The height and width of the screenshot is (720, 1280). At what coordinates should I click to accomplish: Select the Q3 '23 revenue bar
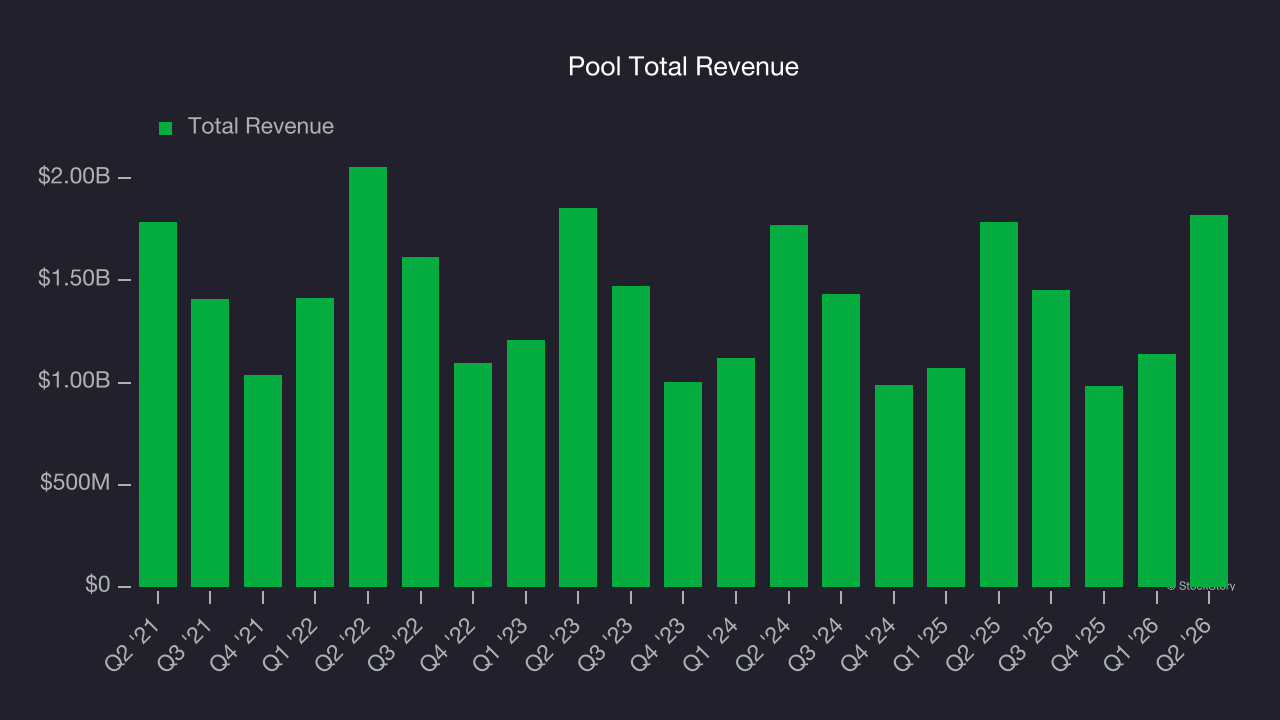point(631,436)
